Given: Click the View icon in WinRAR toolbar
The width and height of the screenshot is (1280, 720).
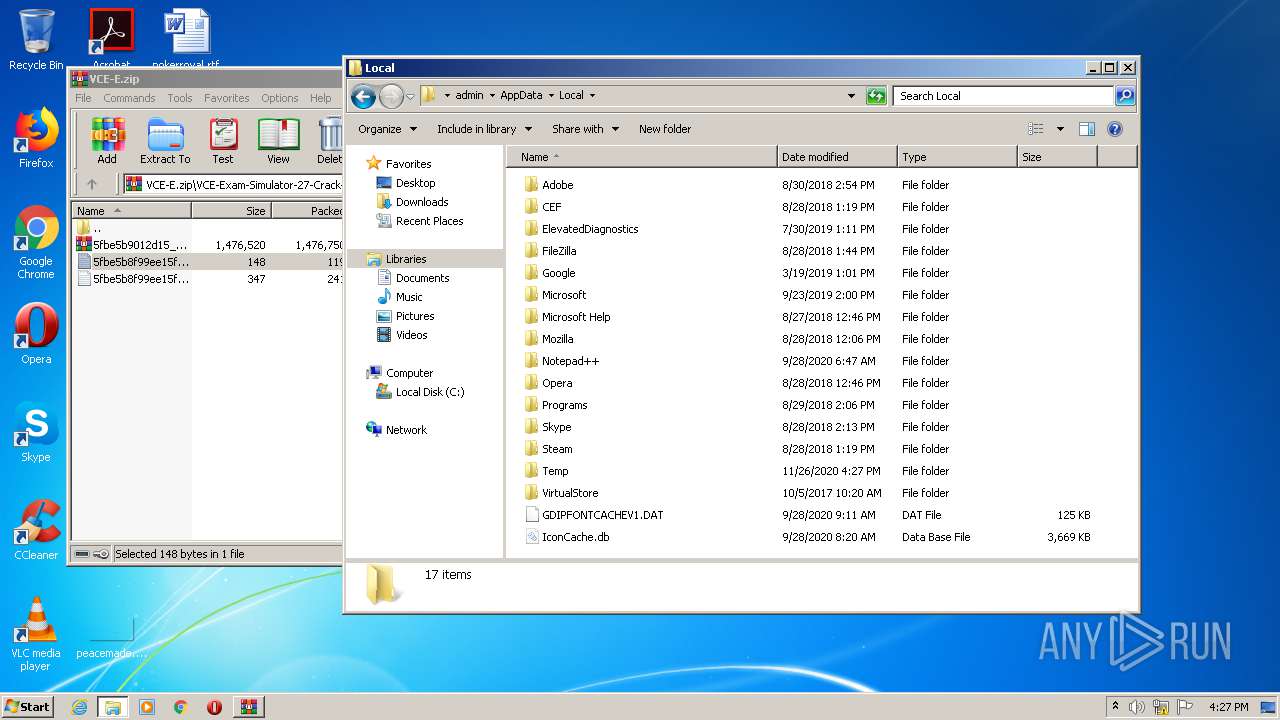Looking at the screenshot, I should tap(278, 141).
